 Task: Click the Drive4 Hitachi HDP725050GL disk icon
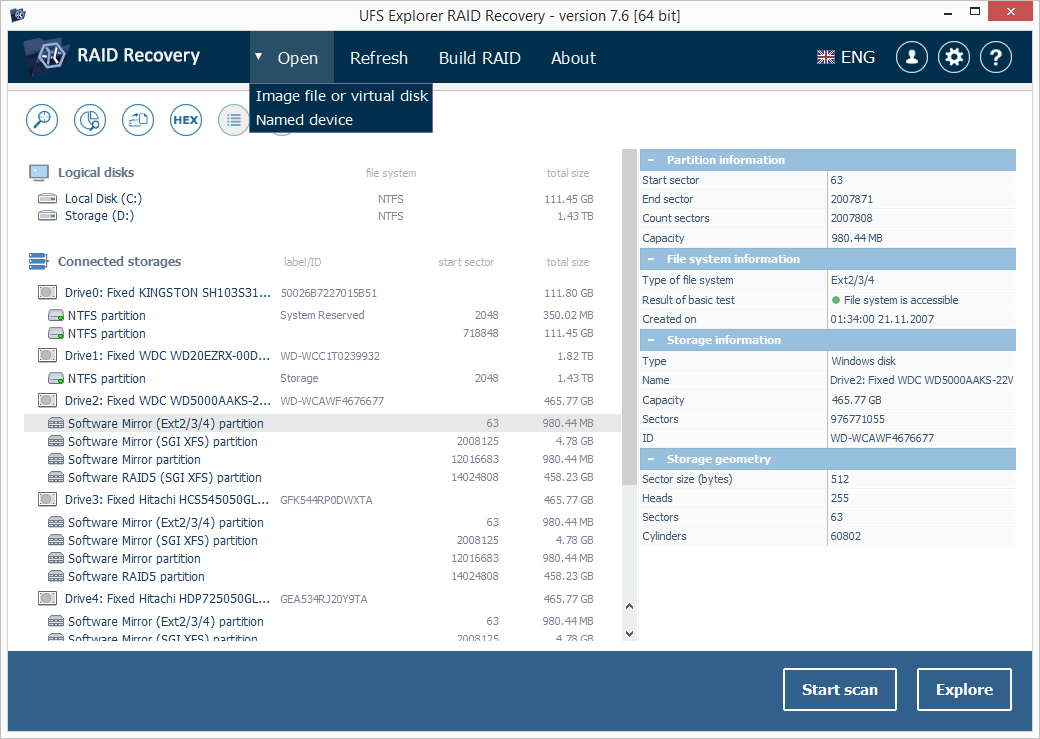point(47,598)
